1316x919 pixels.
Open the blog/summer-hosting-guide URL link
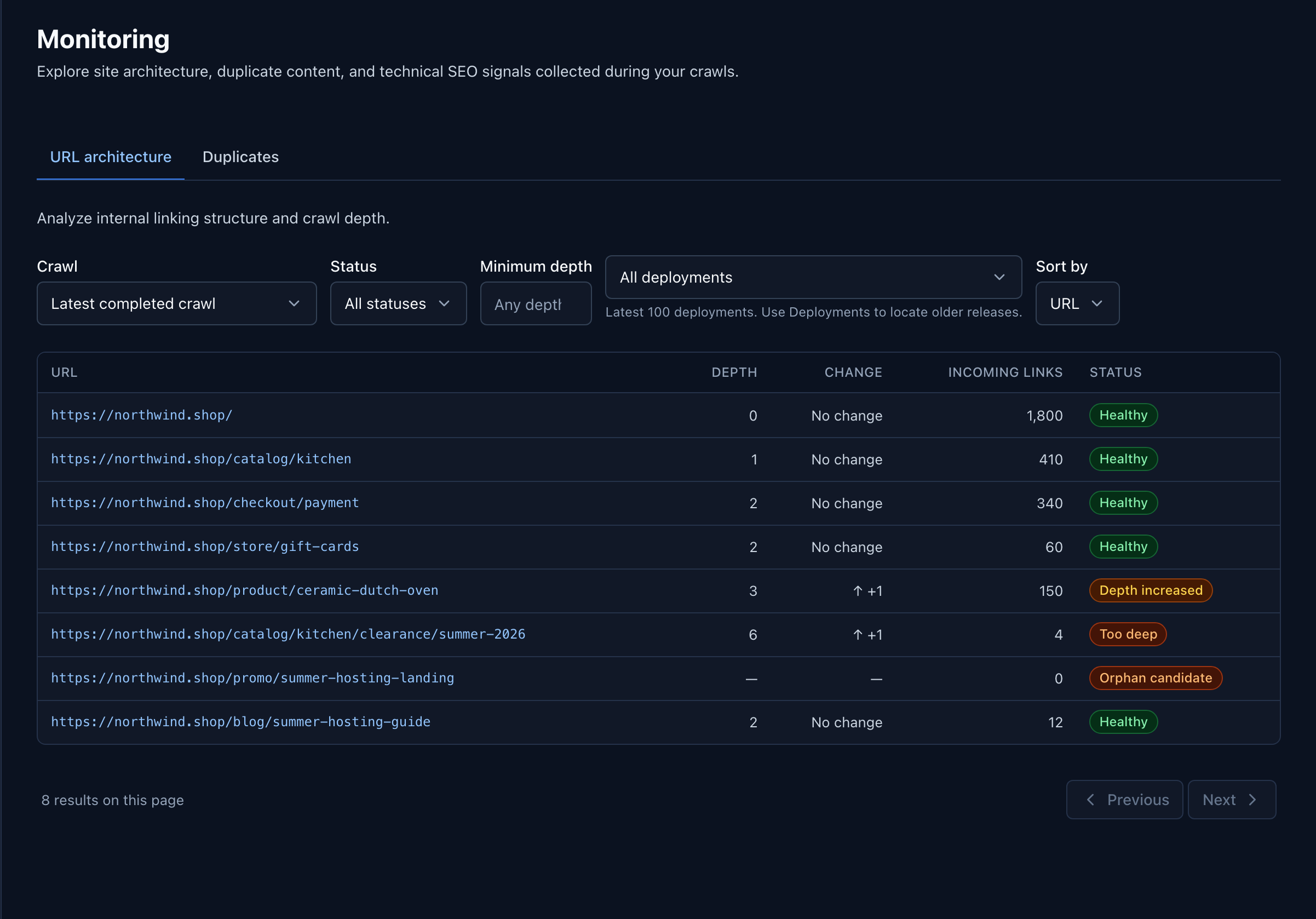[241, 722]
